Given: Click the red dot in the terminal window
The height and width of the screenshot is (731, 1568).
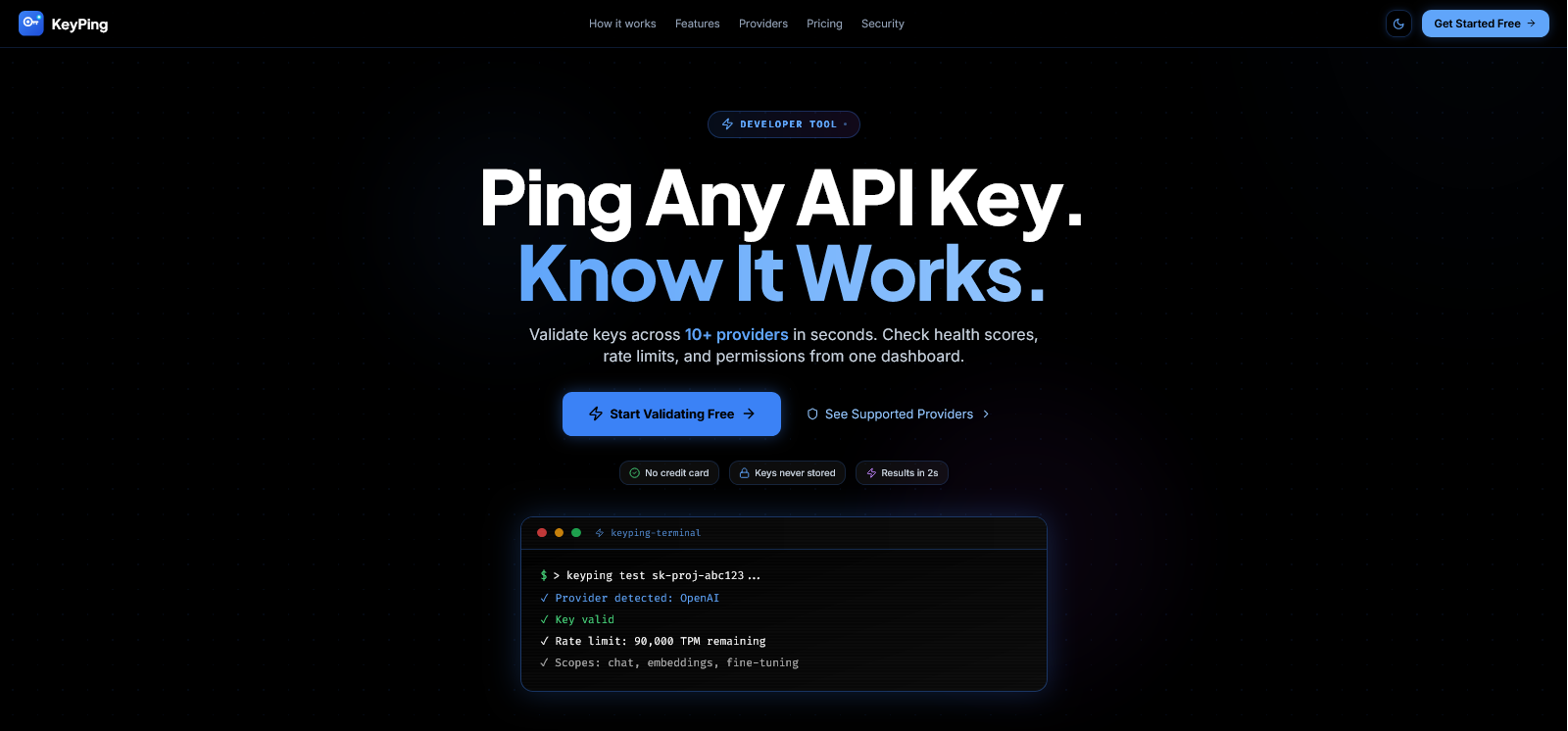Looking at the screenshot, I should click(x=542, y=533).
